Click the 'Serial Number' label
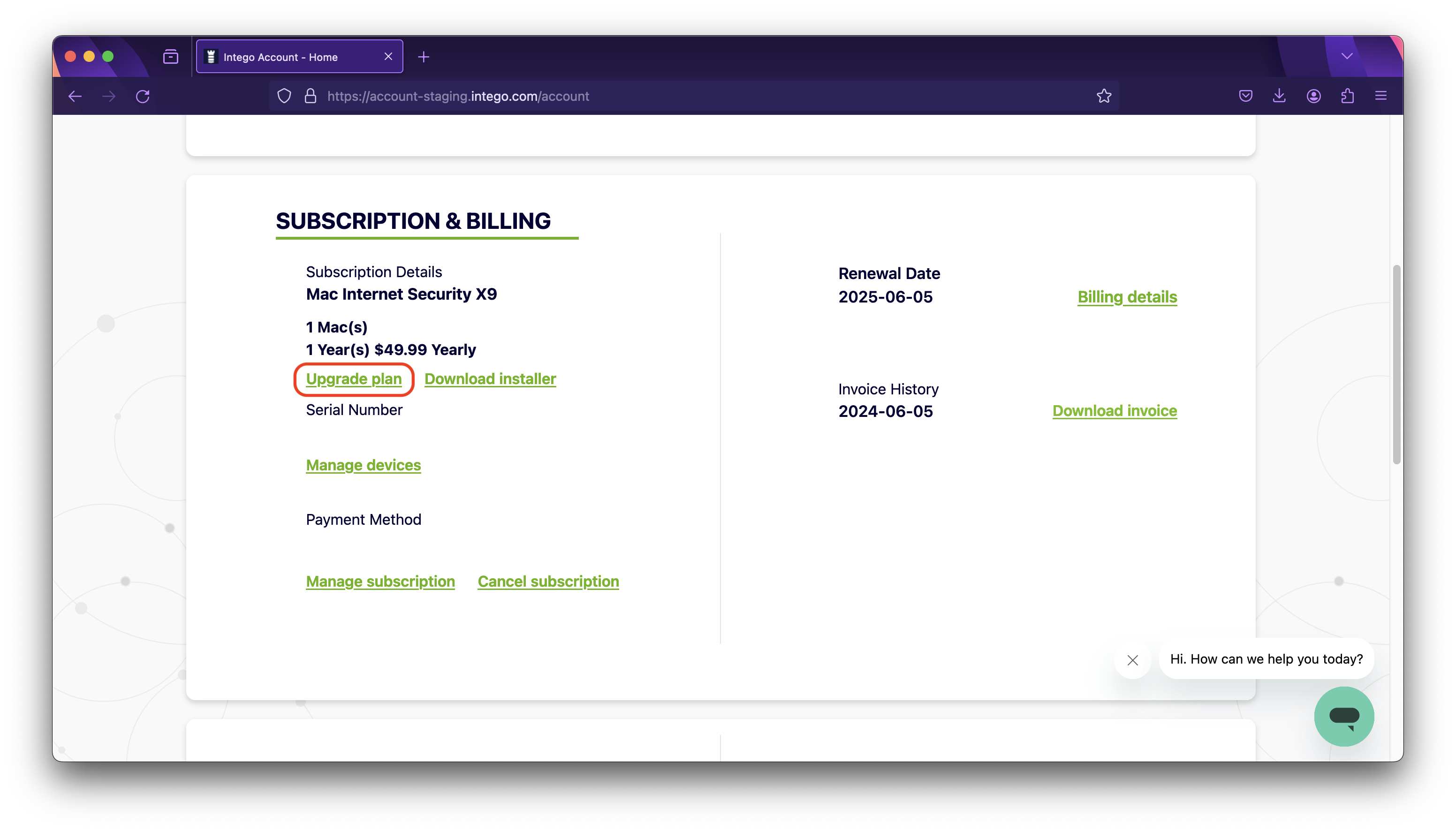 click(x=354, y=410)
